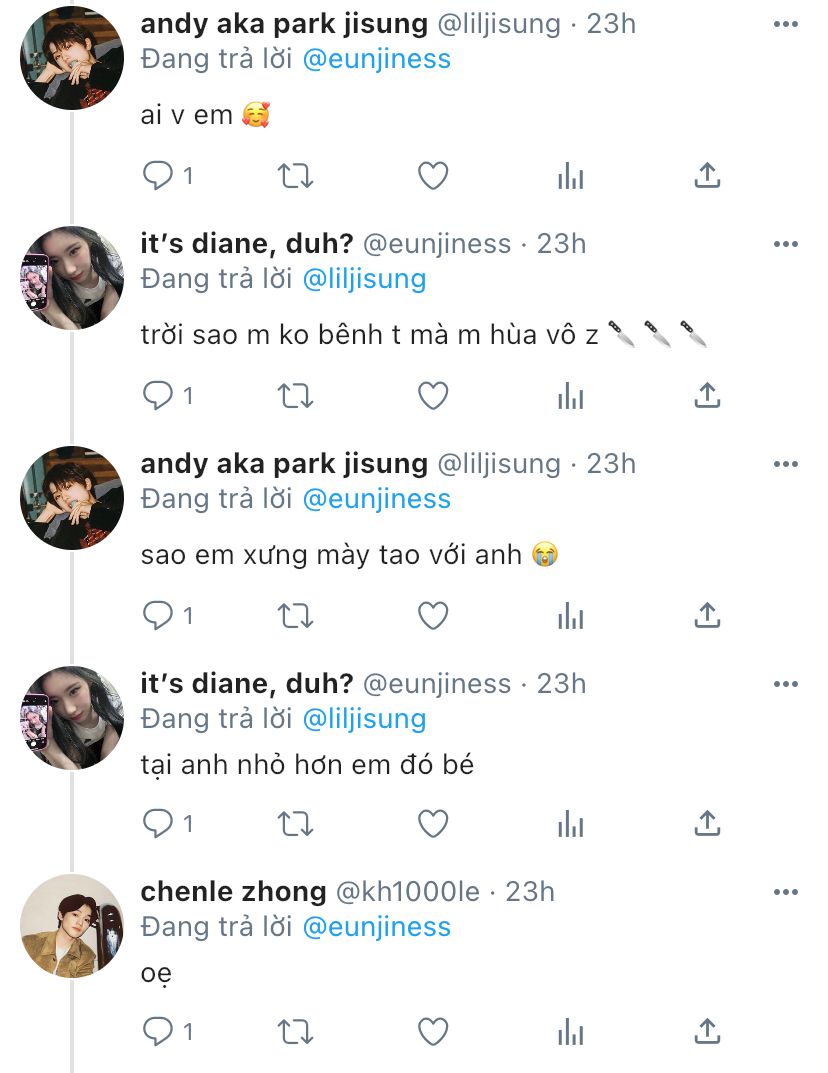This screenshot has height=1073, width=828.
Task: Open more options on chenle zhong's tweet
Action: (786, 891)
